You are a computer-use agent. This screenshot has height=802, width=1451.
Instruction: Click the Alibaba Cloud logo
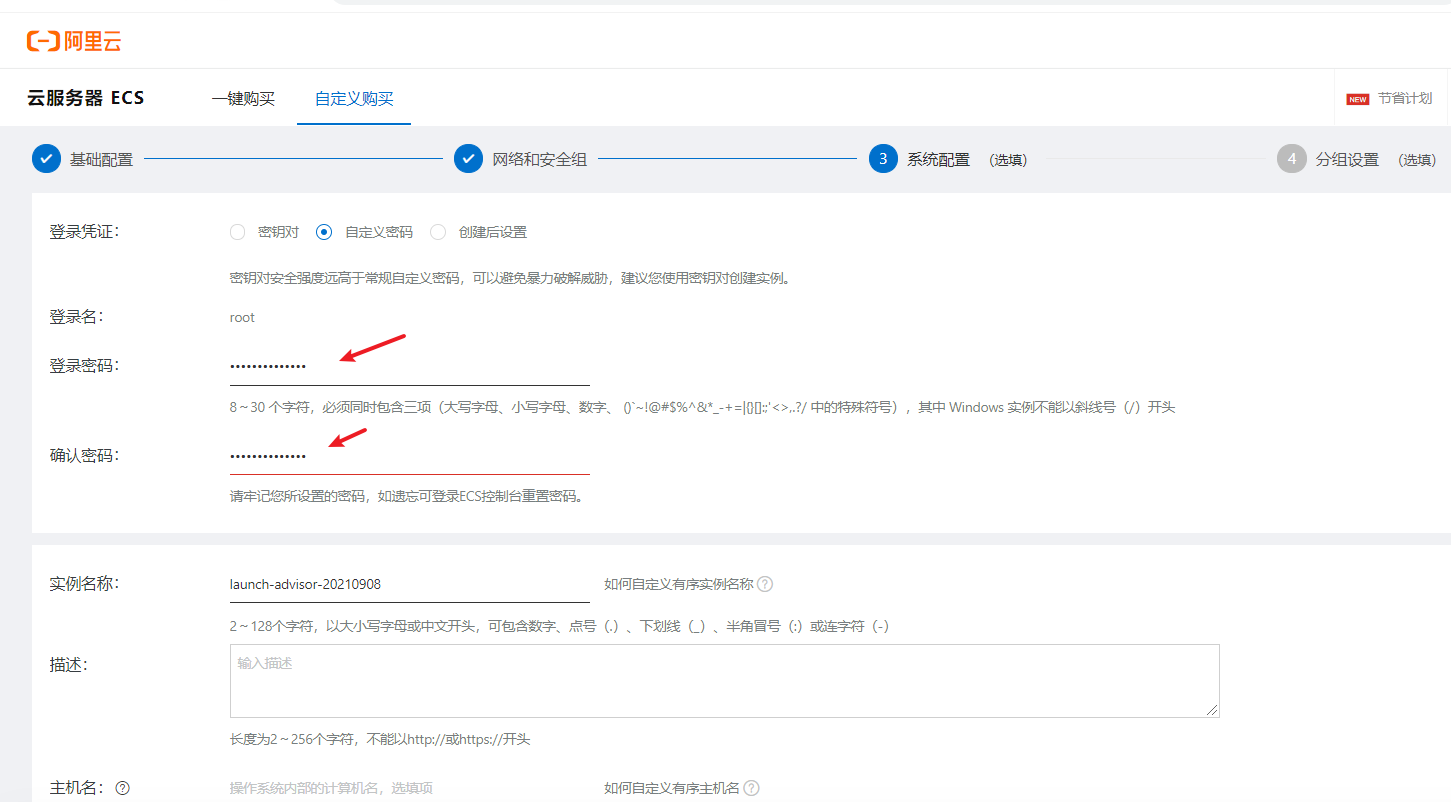tap(74, 40)
